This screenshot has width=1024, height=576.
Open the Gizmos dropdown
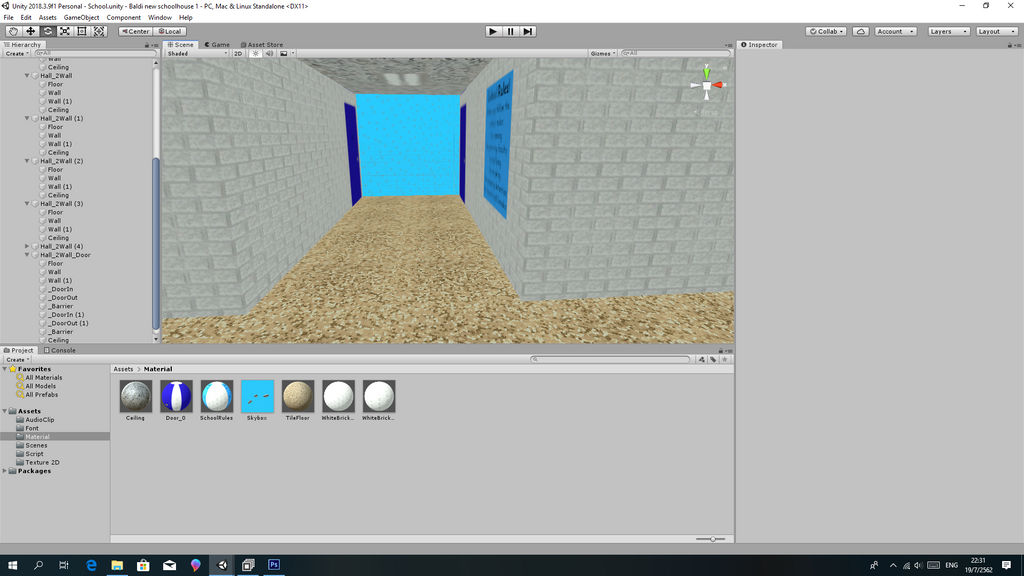click(603, 54)
